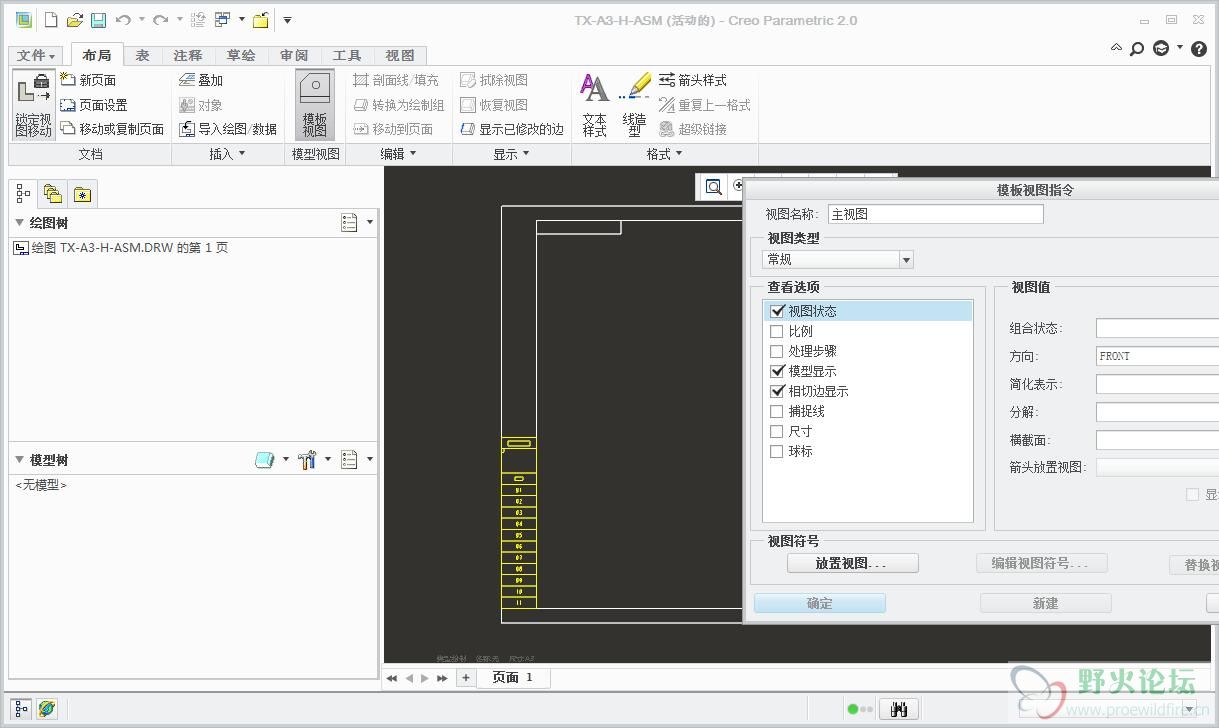Switch to the 工具 ribbon tab
This screenshot has width=1219, height=728.
[x=347, y=55]
